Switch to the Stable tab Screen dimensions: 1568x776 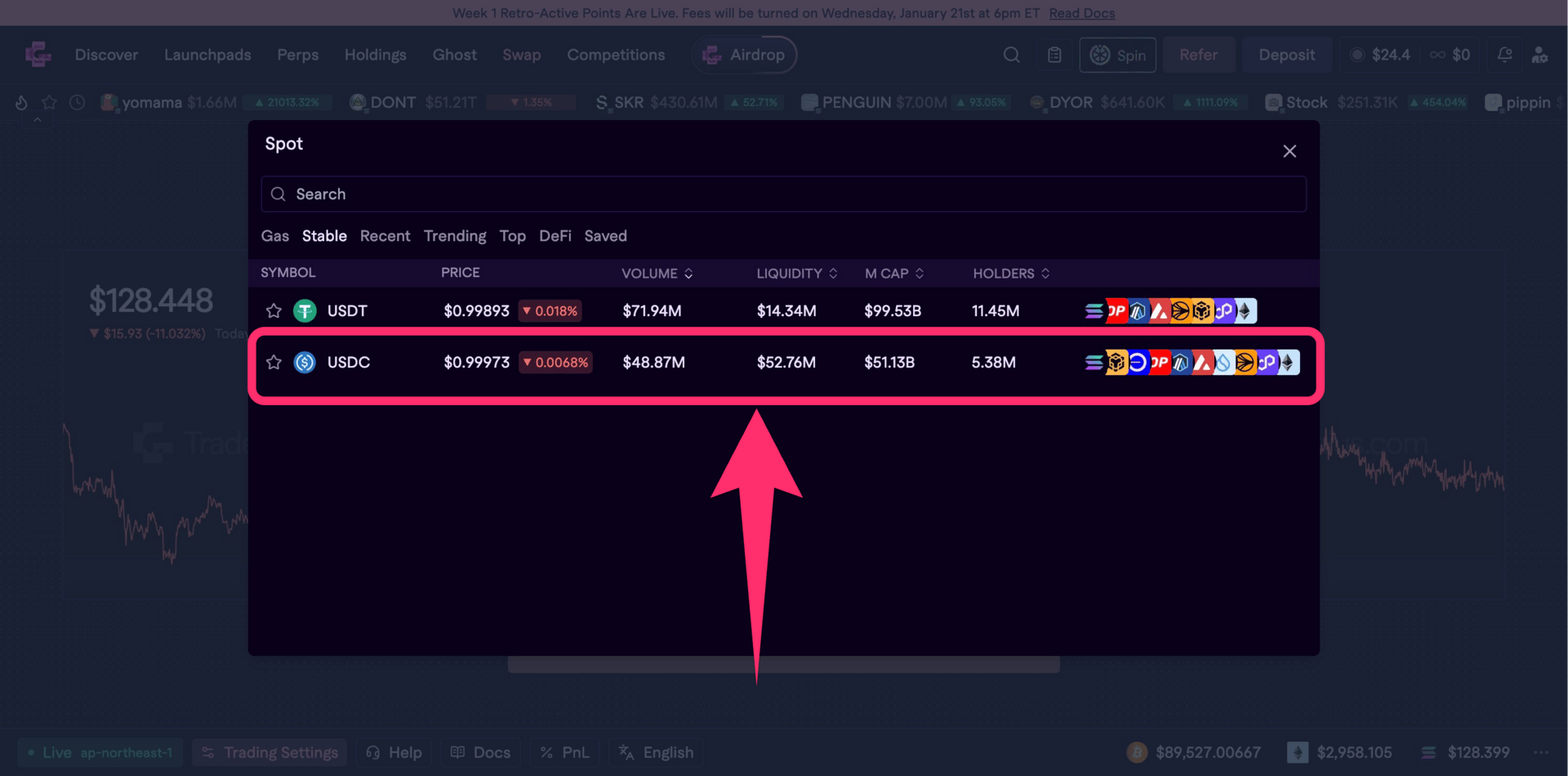324,236
